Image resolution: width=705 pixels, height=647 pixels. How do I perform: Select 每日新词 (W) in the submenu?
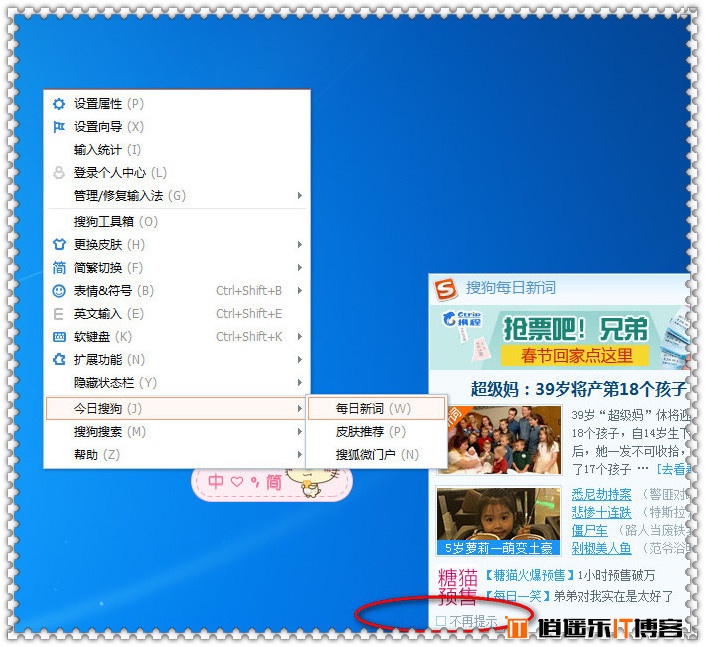[376, 409]
